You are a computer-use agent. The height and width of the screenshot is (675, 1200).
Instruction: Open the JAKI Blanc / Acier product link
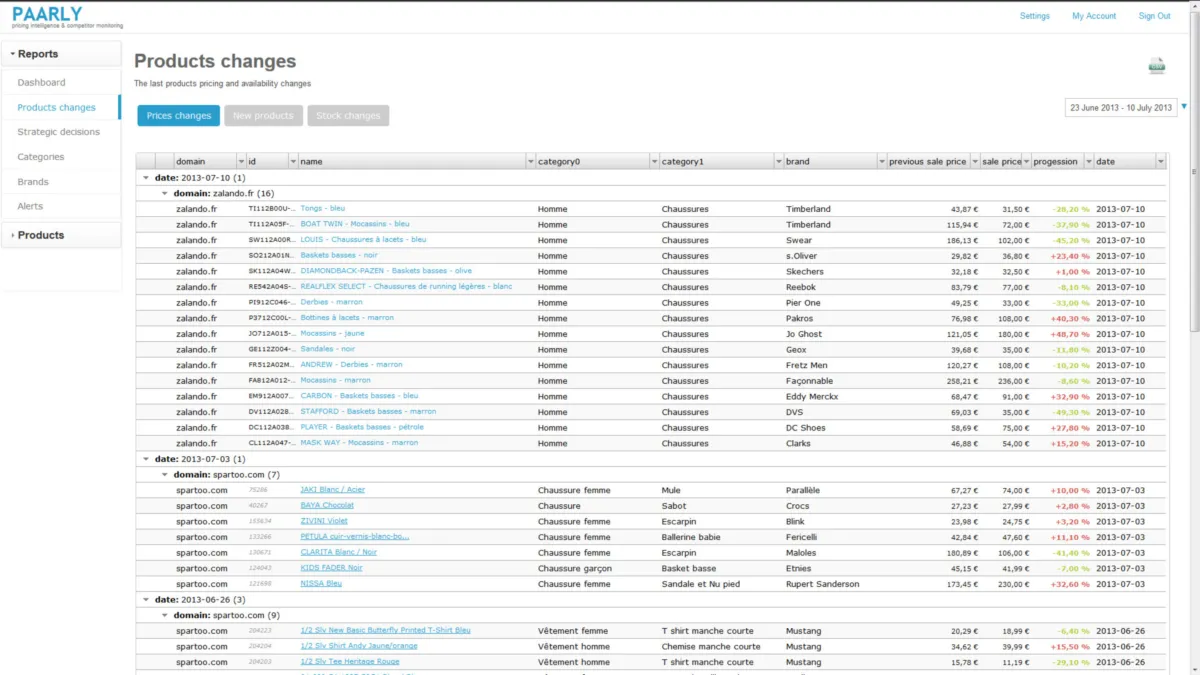point(332,490)
